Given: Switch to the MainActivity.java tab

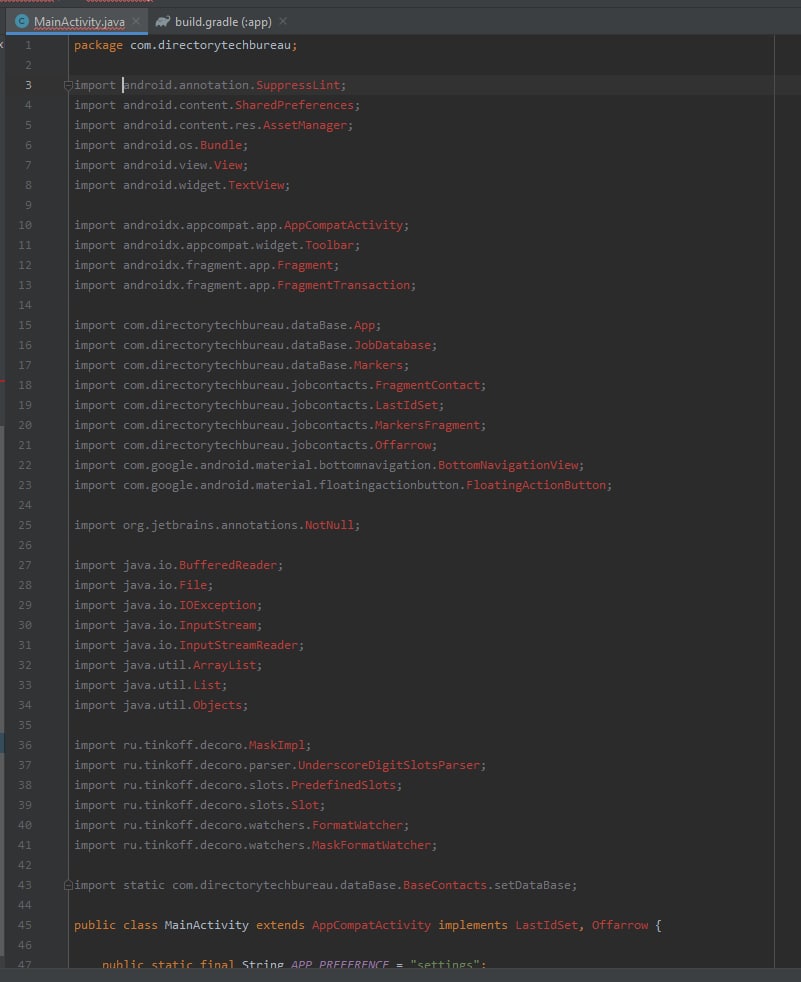Looking at the screenshot, I should click(79, 22).
